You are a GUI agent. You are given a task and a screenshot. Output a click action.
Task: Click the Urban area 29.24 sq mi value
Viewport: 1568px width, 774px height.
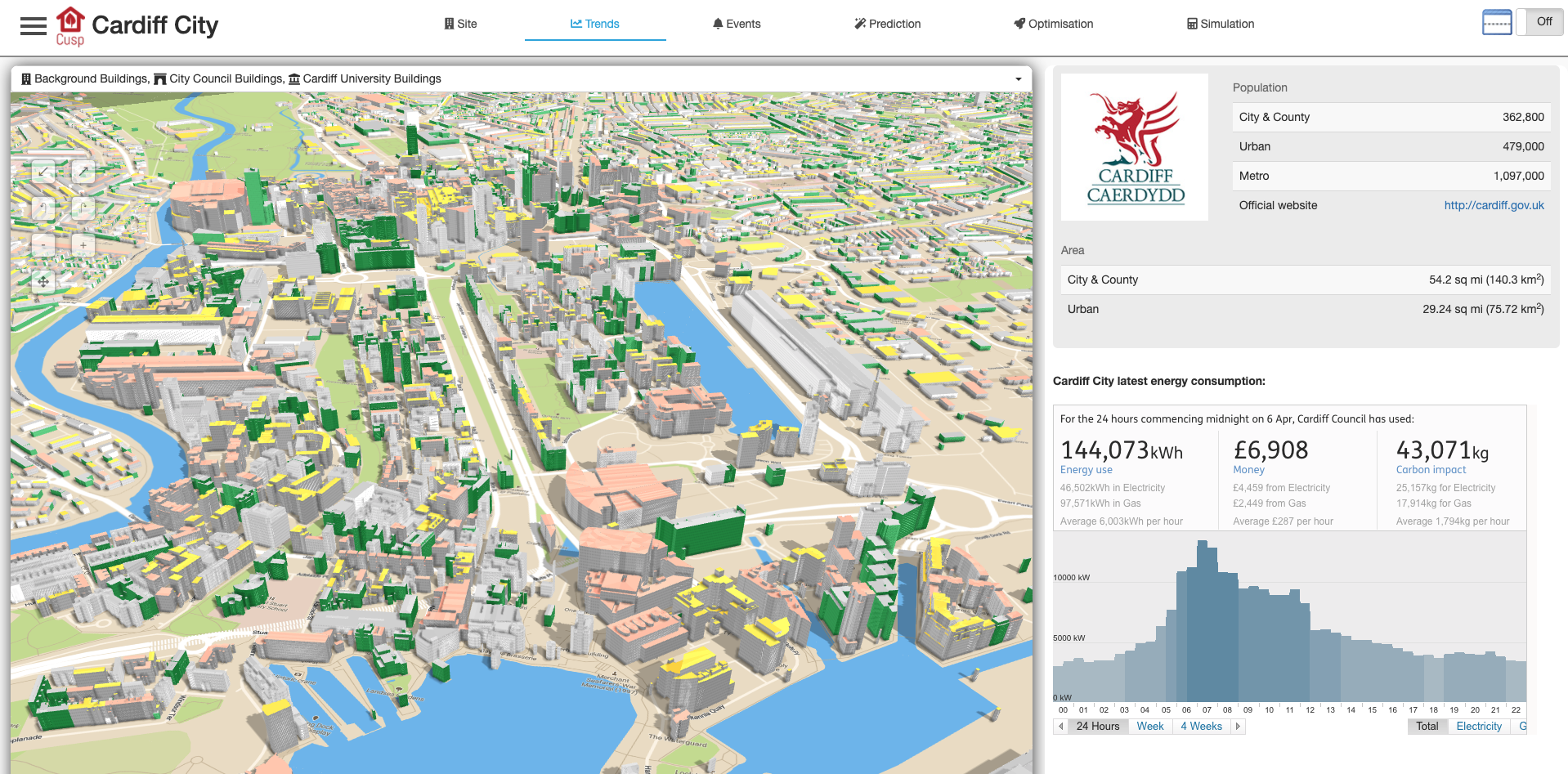point(1483,309)
